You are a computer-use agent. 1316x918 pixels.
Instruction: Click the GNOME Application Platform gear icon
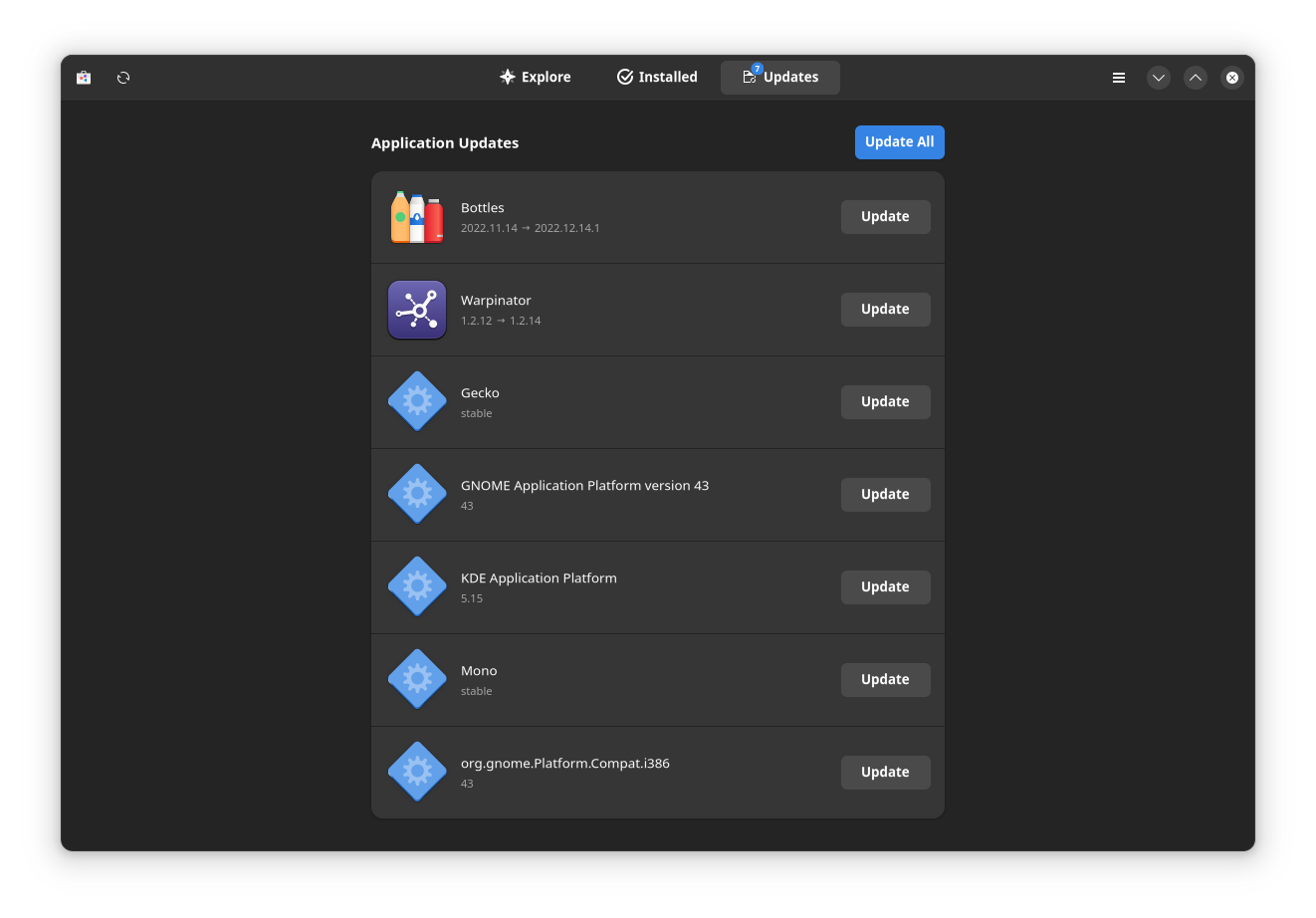417,495
